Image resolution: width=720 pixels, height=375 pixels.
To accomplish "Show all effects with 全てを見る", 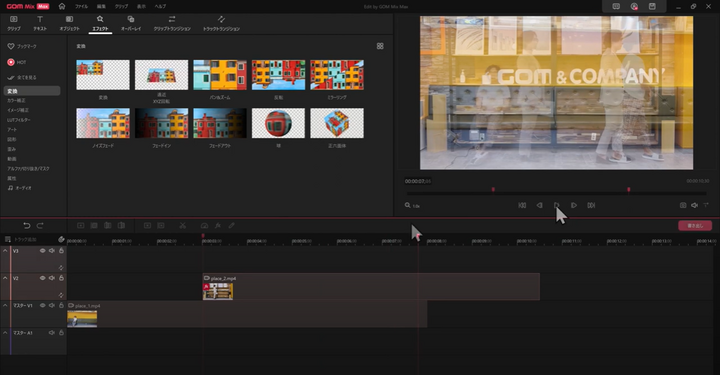I will click(x=22, y=78).
